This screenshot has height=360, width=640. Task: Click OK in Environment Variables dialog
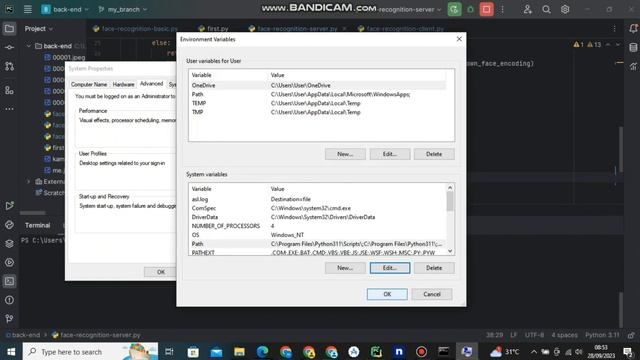pos(387,294)
